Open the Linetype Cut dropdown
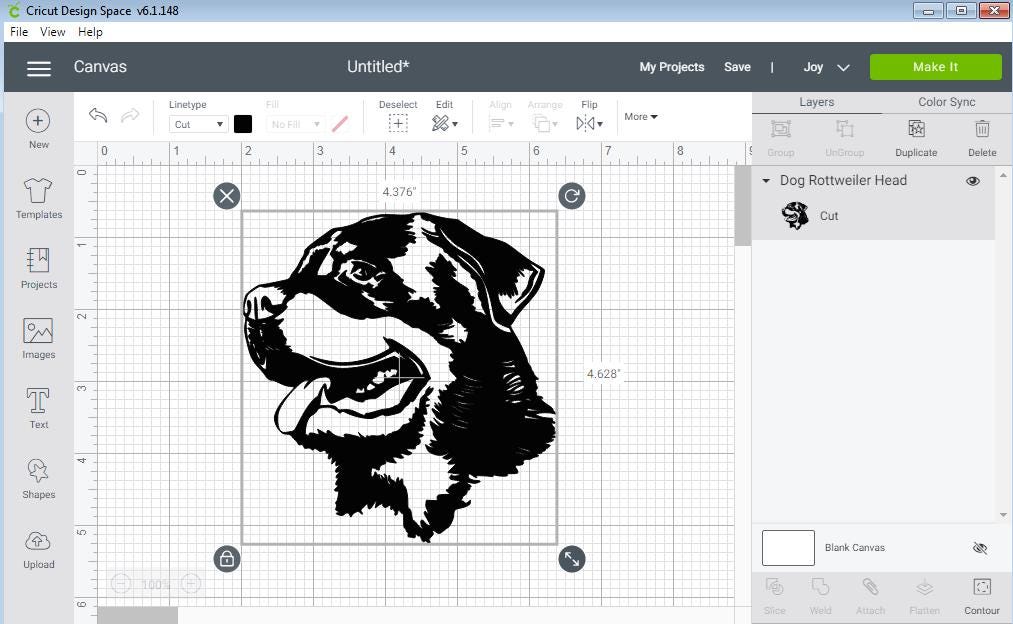This screenshot has width=1013, height=624. (x=198, y=124)
